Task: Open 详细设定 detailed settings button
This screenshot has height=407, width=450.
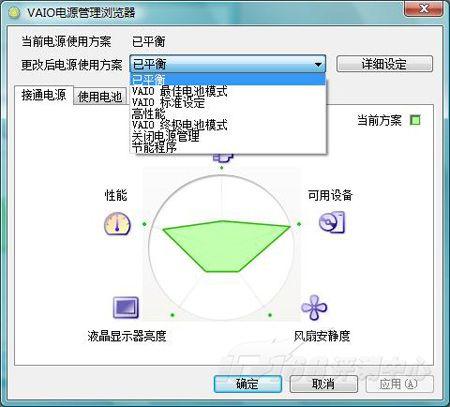Action: tap(384, 64)
